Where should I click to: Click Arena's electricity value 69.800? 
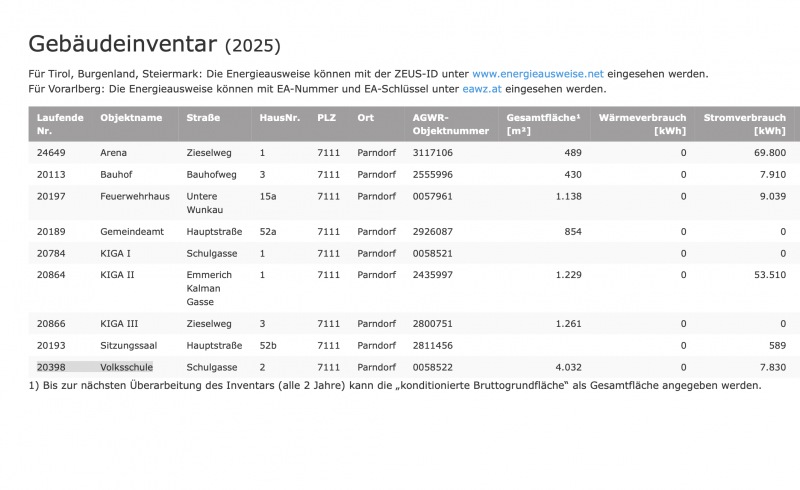769,153
